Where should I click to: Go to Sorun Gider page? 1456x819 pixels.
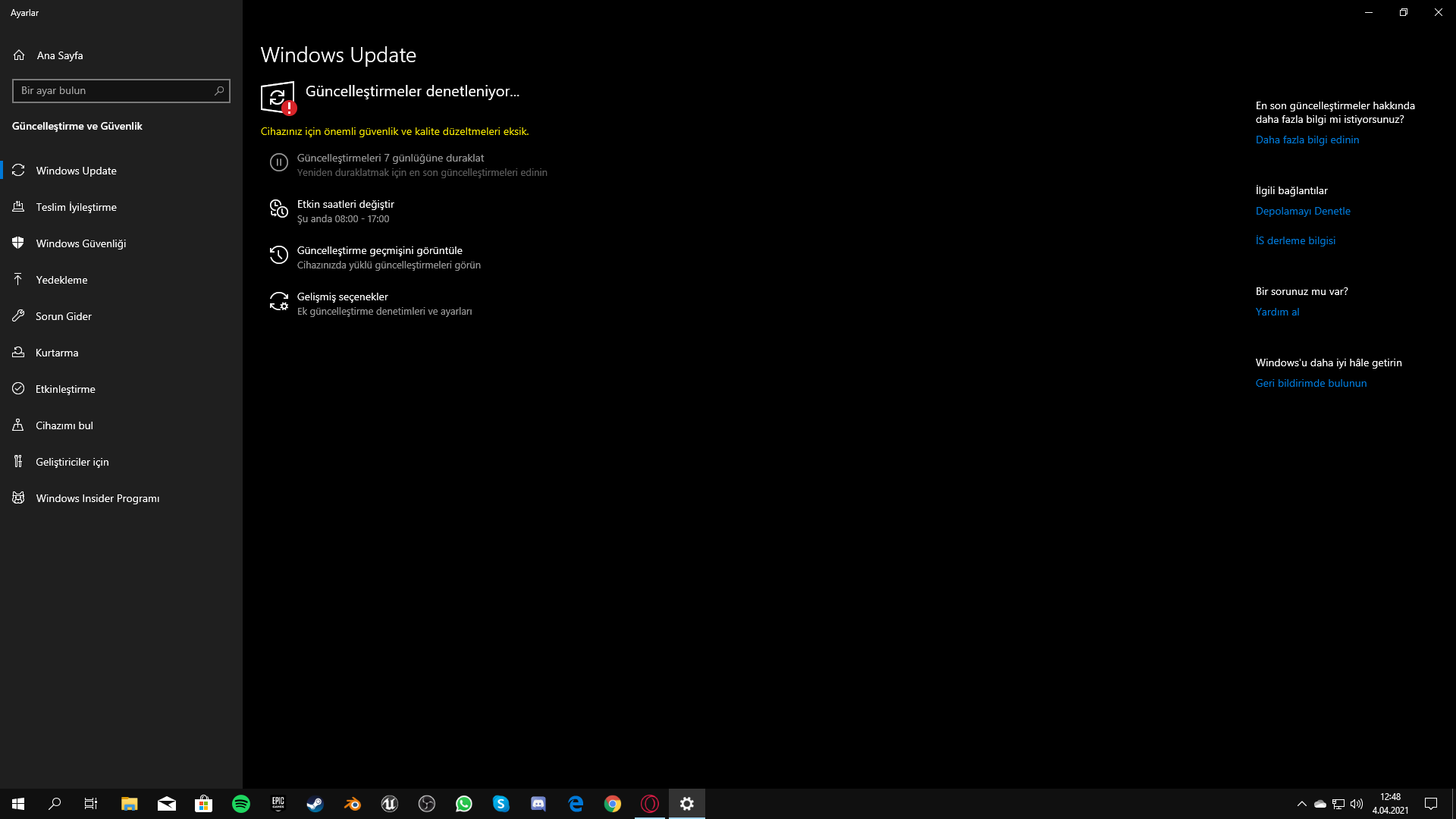click(63, 316)
